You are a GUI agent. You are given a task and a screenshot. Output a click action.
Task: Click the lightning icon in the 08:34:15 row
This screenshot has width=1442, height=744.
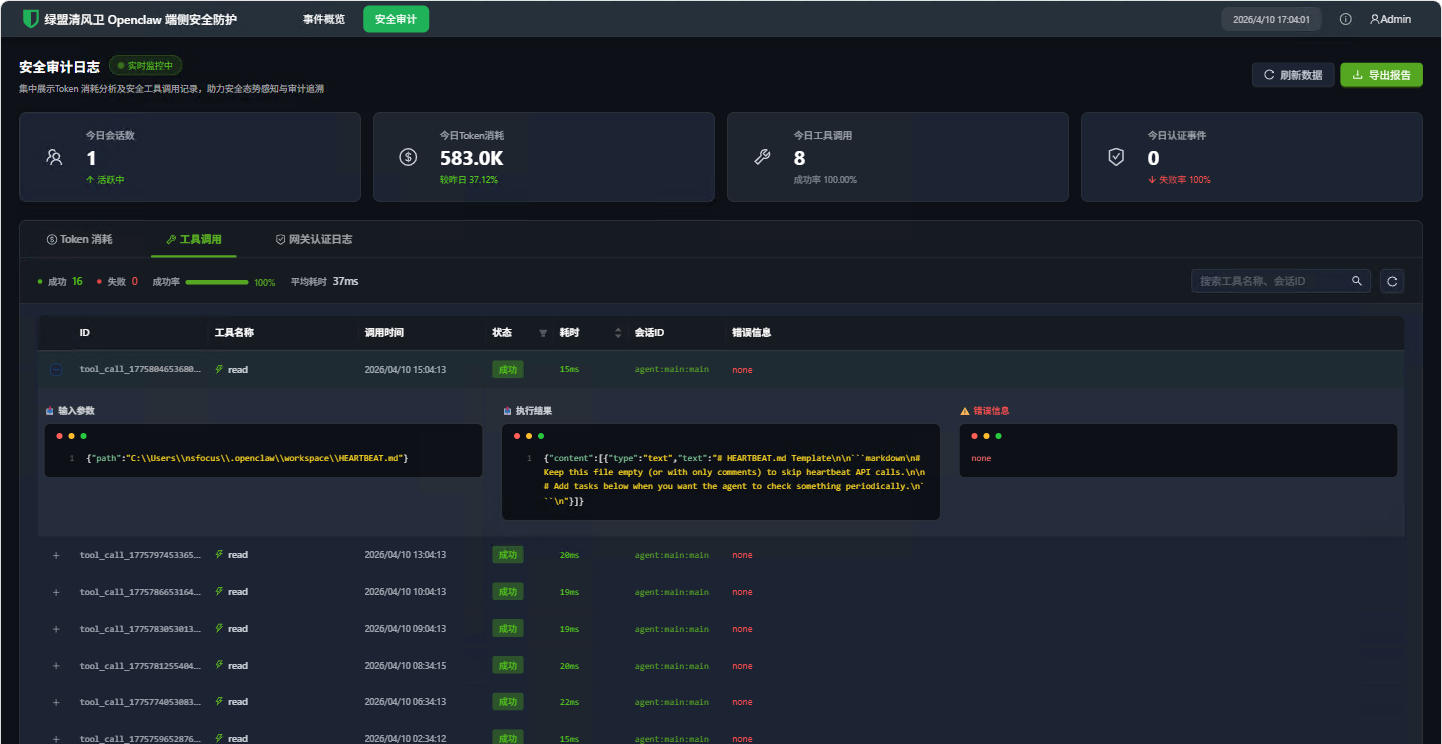219,665
